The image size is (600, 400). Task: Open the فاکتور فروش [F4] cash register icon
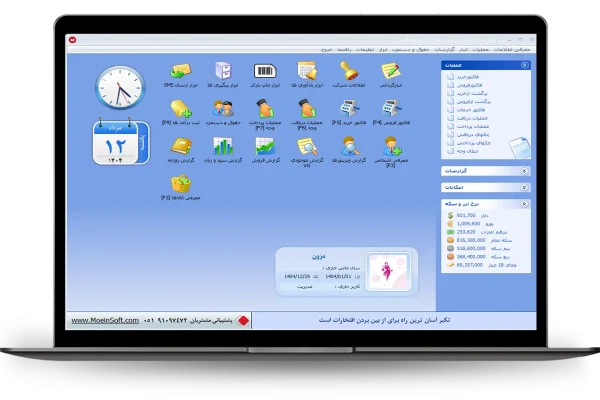[391, 108]
